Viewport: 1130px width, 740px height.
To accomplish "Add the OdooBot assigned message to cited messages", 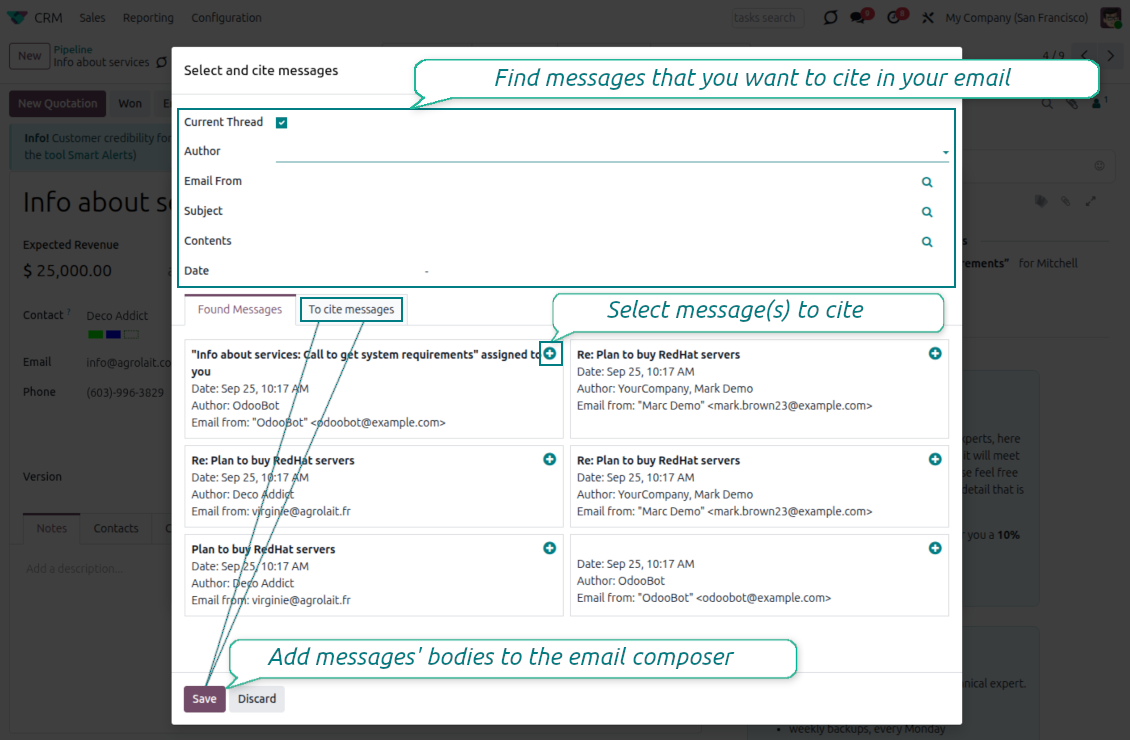I will click(x=549, y=353).
